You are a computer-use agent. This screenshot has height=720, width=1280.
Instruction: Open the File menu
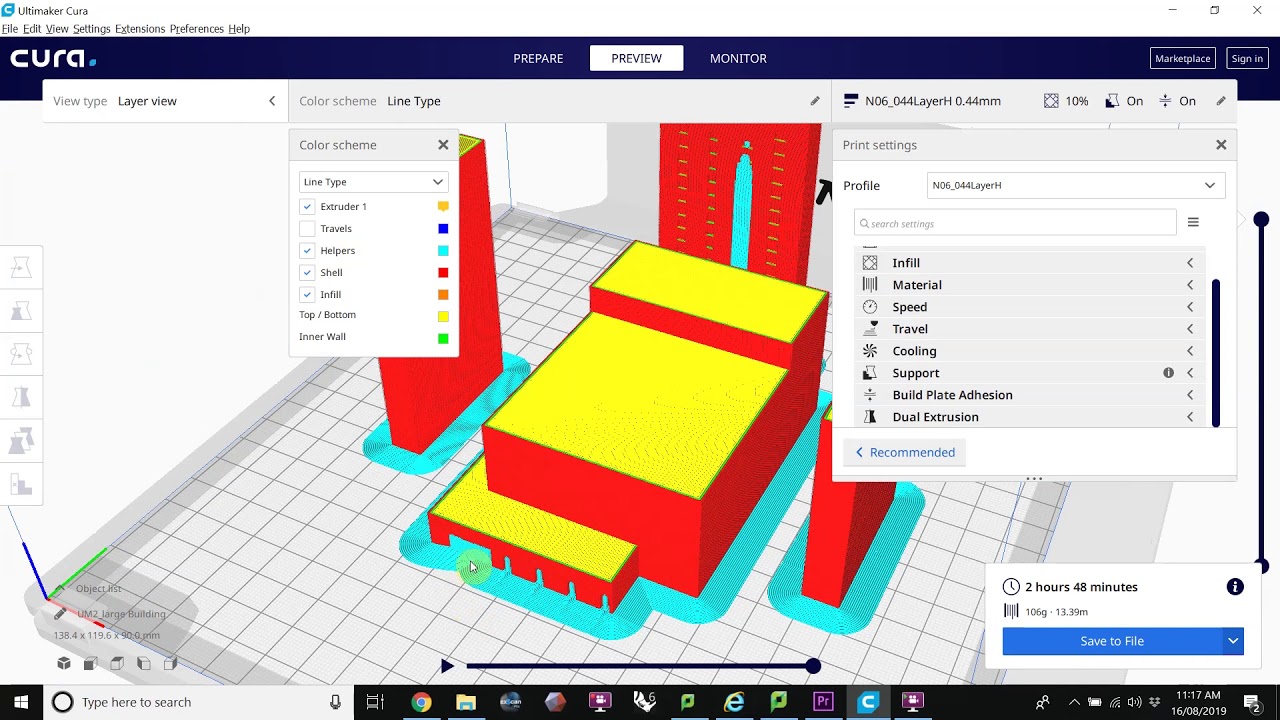click(10, 29)
